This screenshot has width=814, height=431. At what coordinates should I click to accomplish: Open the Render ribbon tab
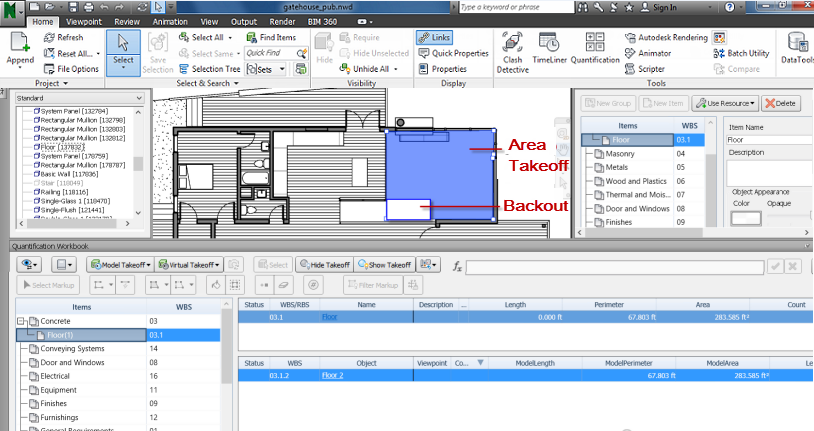[282, 22]
